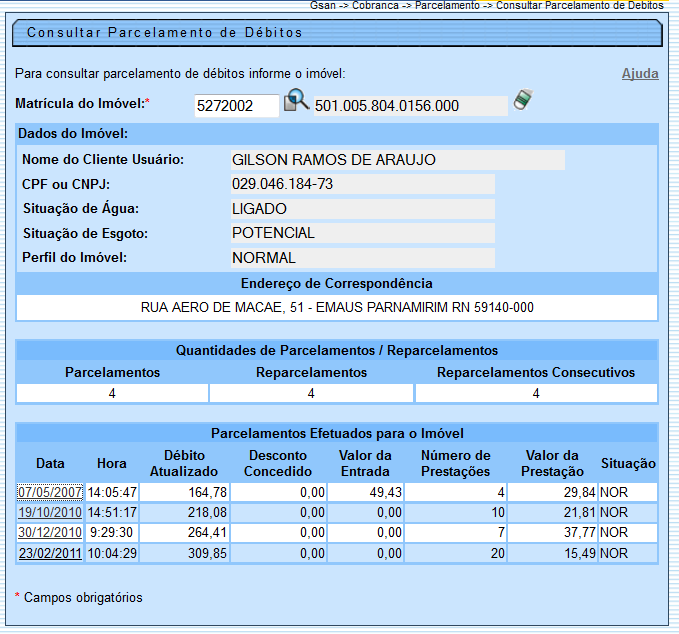The width and height of the screenshot is (679, 634).
Task: Click the inscription field 501.005.804.0156.000
Action: coord(410,106)
